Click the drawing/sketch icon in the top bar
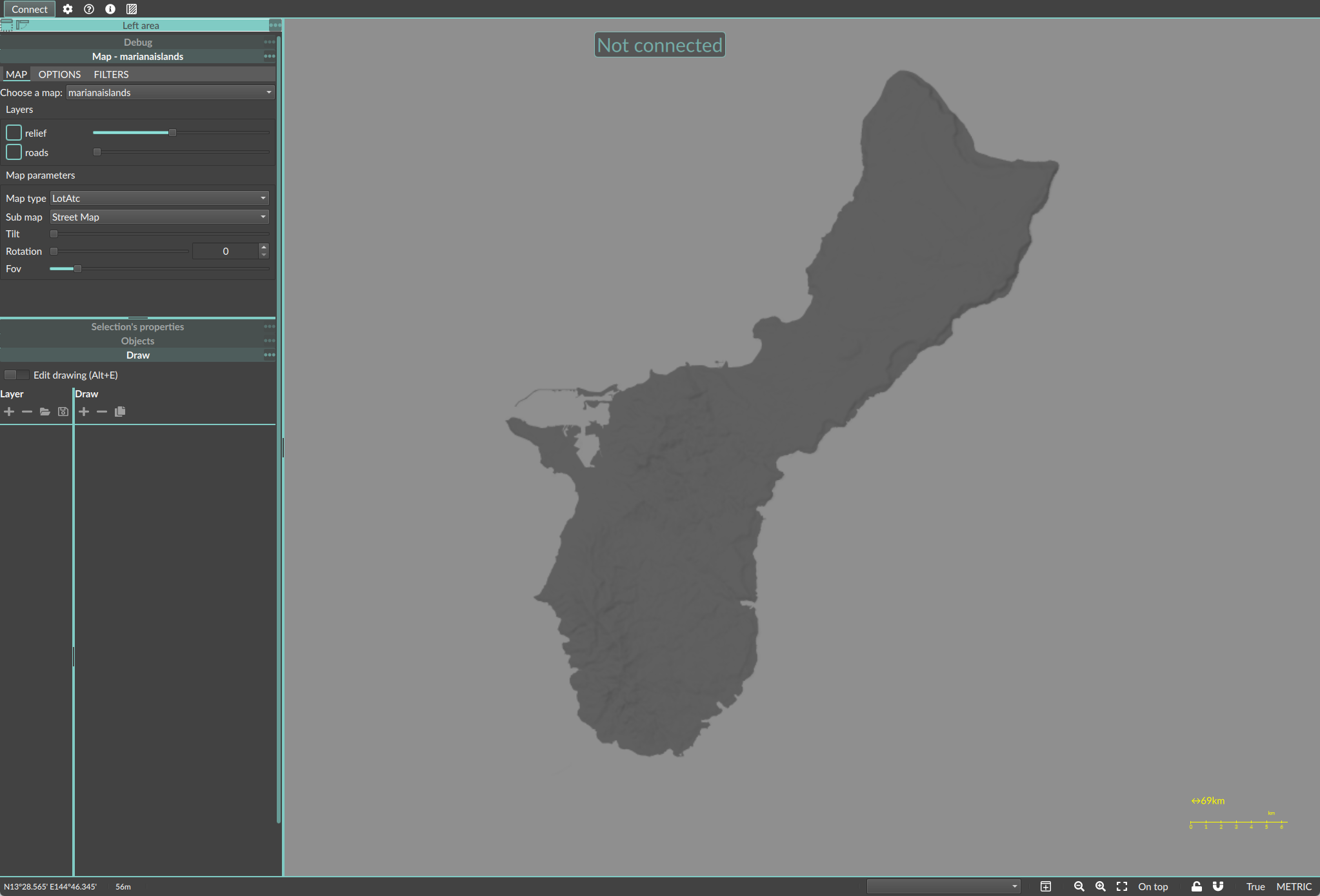1320x896 pixels. [132, 9]
